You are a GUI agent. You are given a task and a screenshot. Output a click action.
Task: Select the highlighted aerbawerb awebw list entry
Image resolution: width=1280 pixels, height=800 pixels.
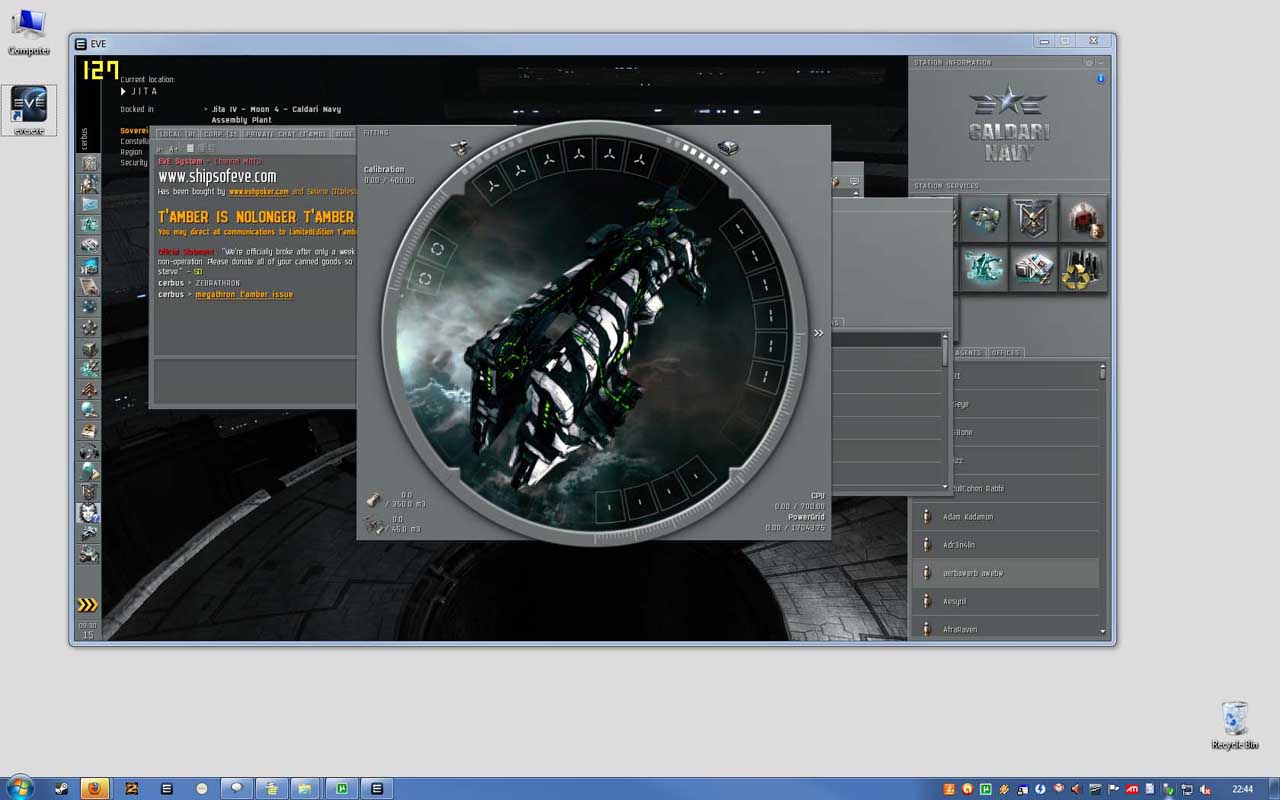pos(1005,573)
